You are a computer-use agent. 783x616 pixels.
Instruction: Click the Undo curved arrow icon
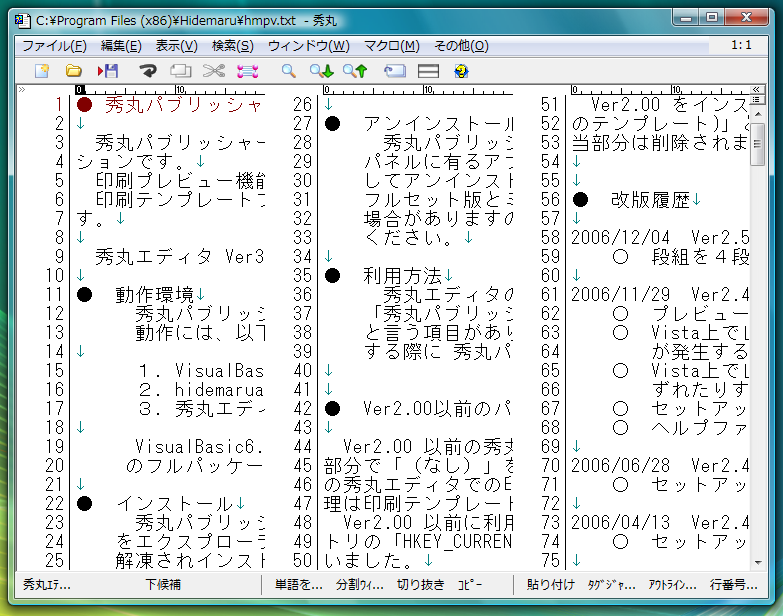147,71
